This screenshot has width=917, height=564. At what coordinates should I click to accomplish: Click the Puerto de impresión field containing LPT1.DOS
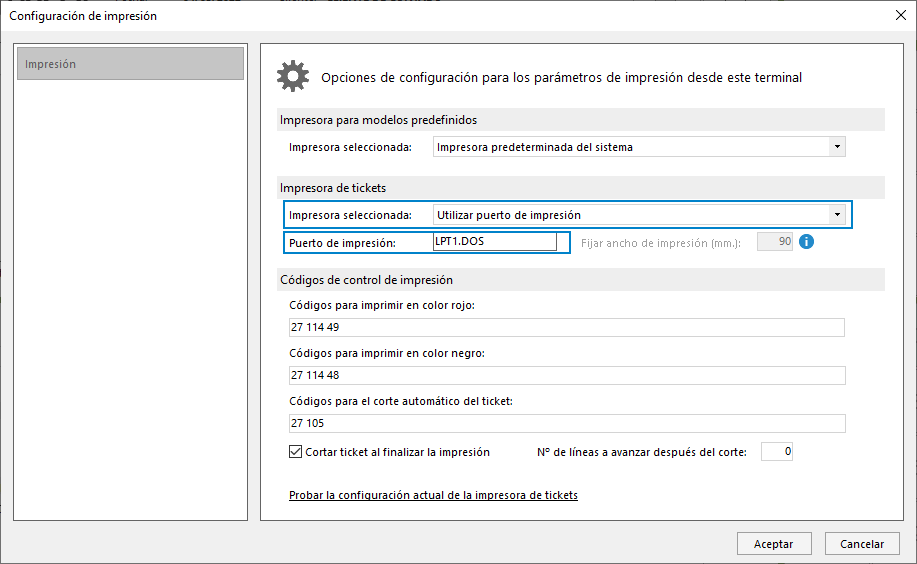[495, 242]
